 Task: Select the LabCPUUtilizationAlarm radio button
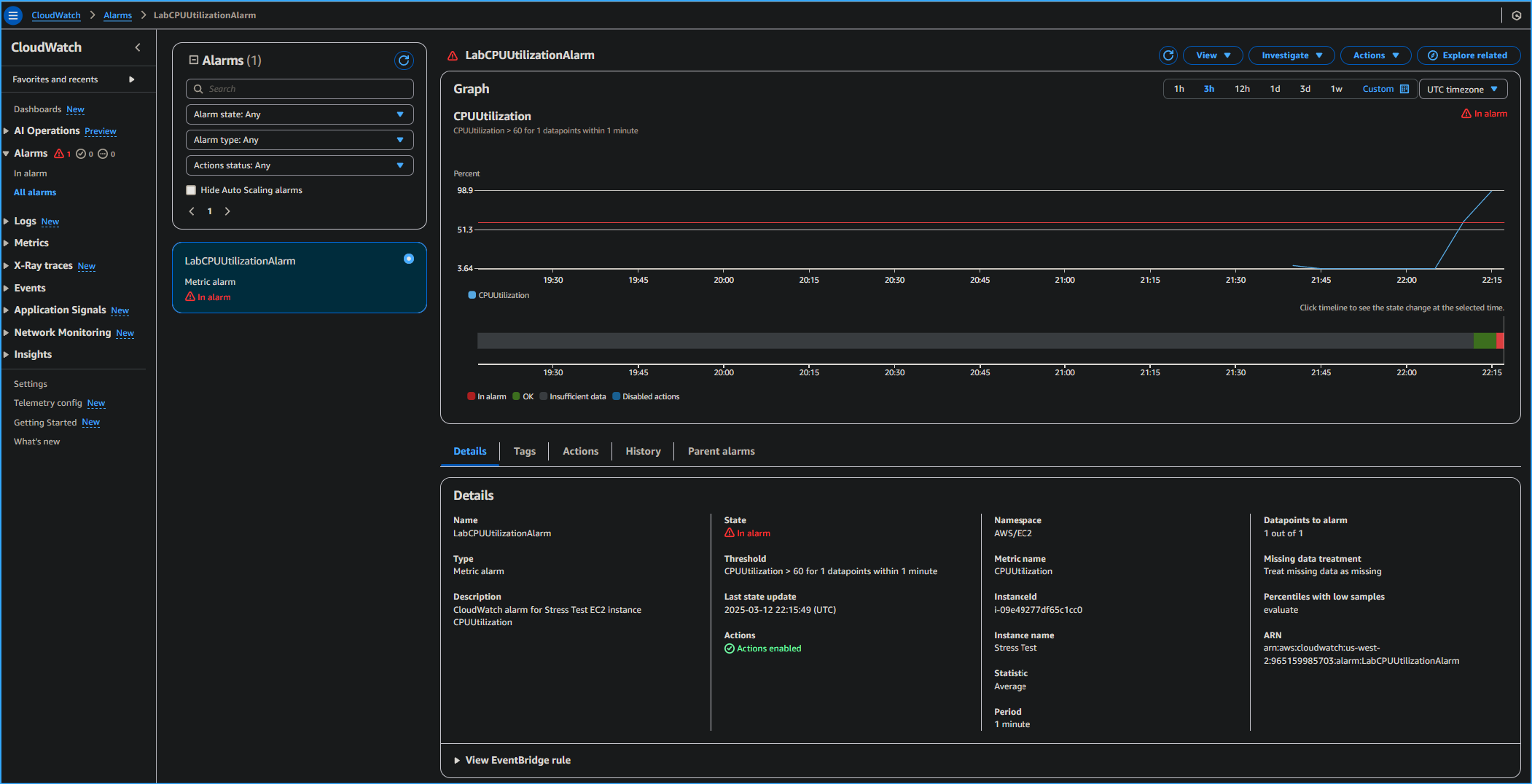(x=408, y=258)
